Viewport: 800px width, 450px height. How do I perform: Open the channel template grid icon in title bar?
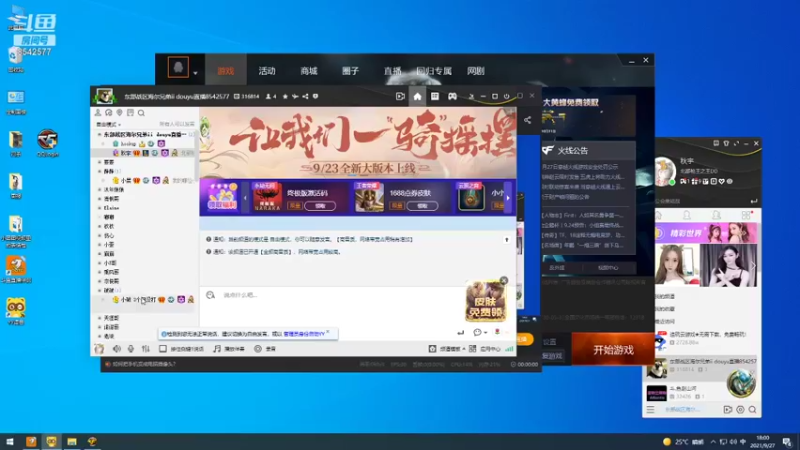point(435,96)
